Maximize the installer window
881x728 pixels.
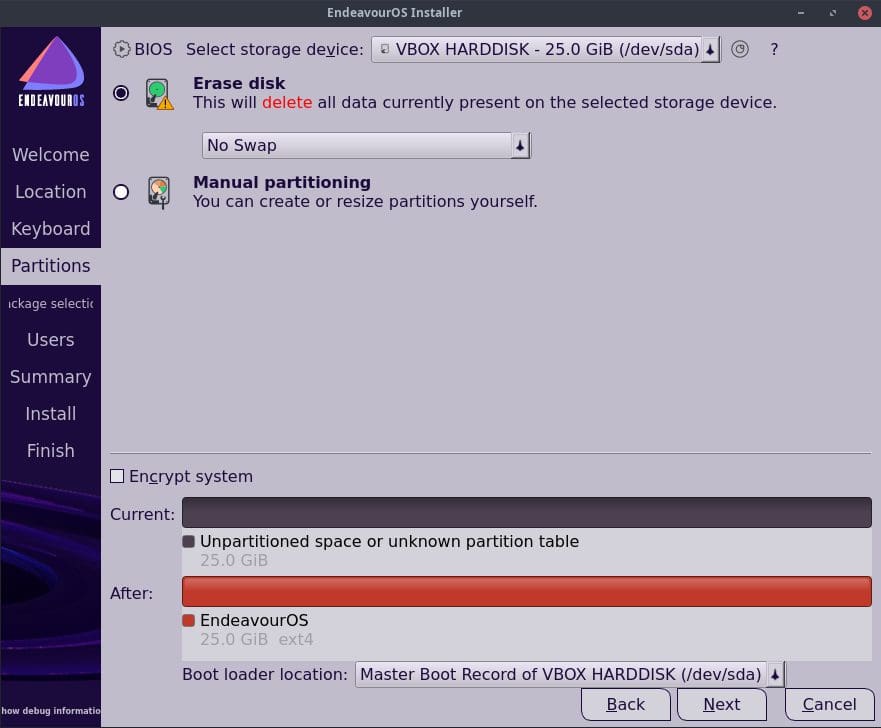point(833,13)
